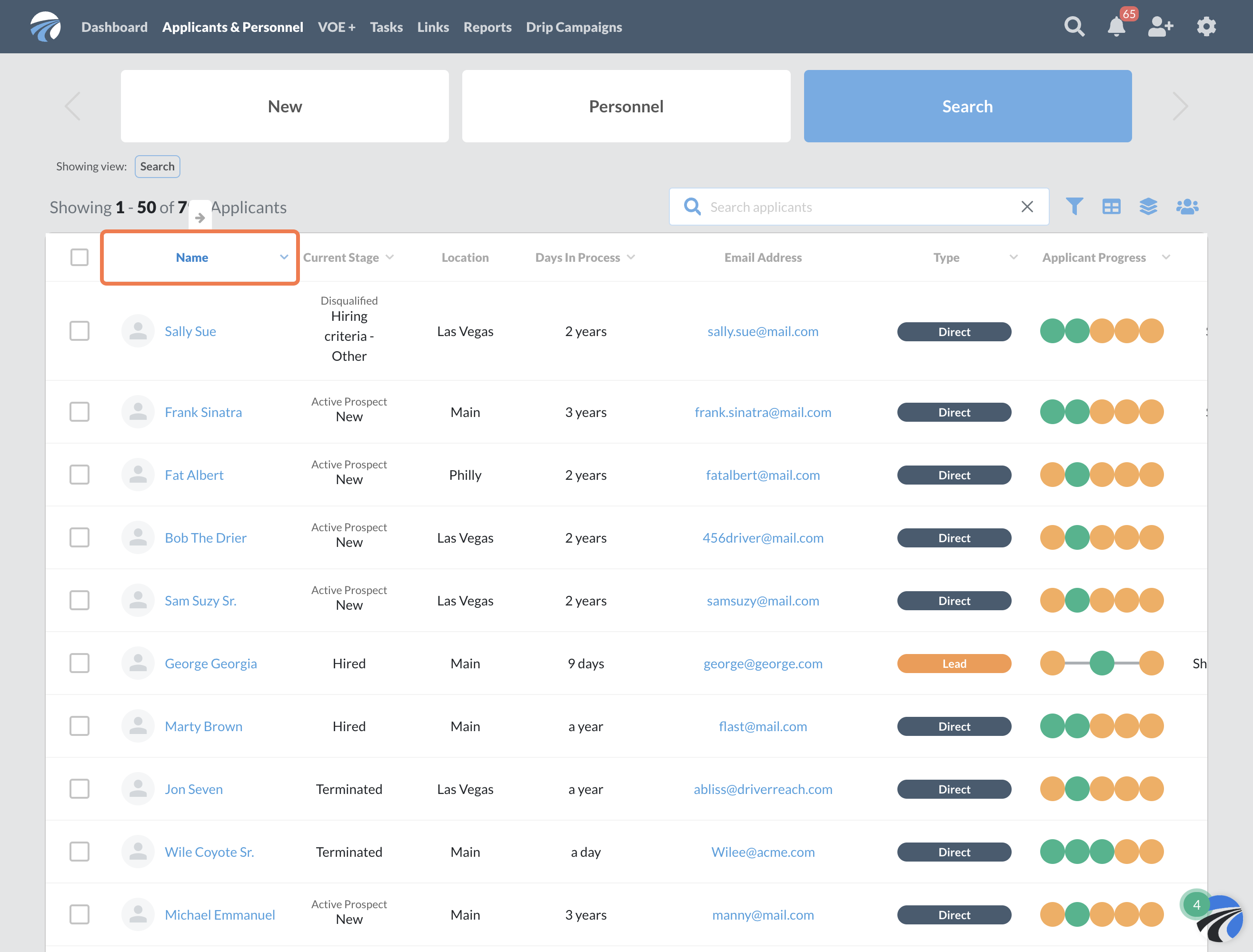Check the box for Sally Sue
Image resolution: width=1253 pixels, height=952 pixels.
pyautogui.click(x=80, y=331)
